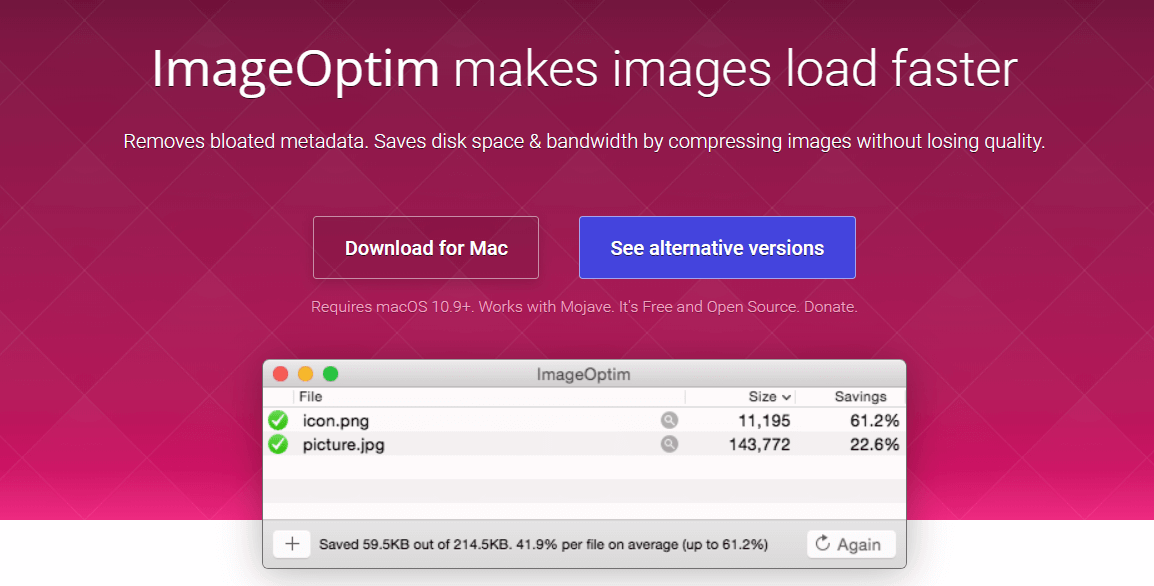Click the magnifier icon in icon.png row
Screen dimensions: 1154x586
pos(669,420)
